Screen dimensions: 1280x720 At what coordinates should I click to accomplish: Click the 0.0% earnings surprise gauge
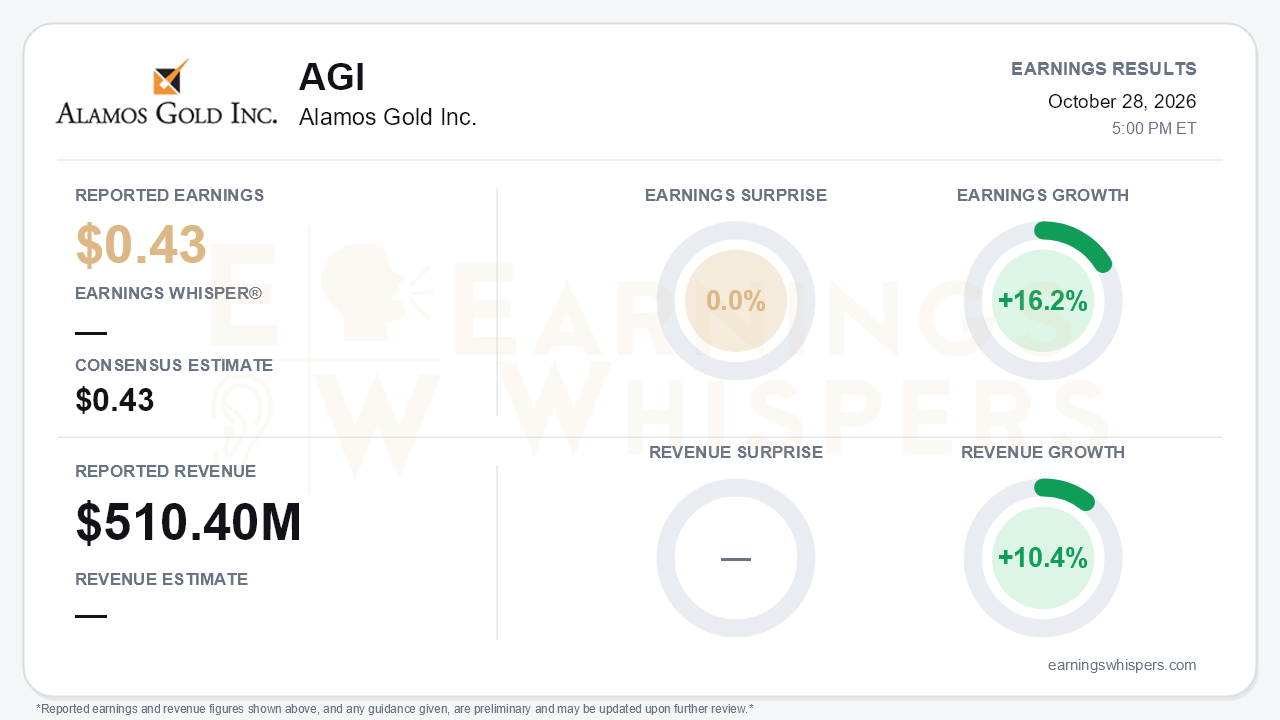coord(736,301)
